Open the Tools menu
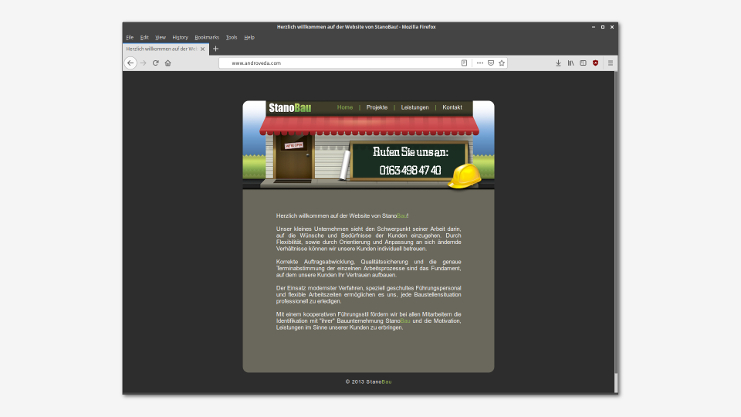This screenshot has height=417, width=741. click(232, 37)
